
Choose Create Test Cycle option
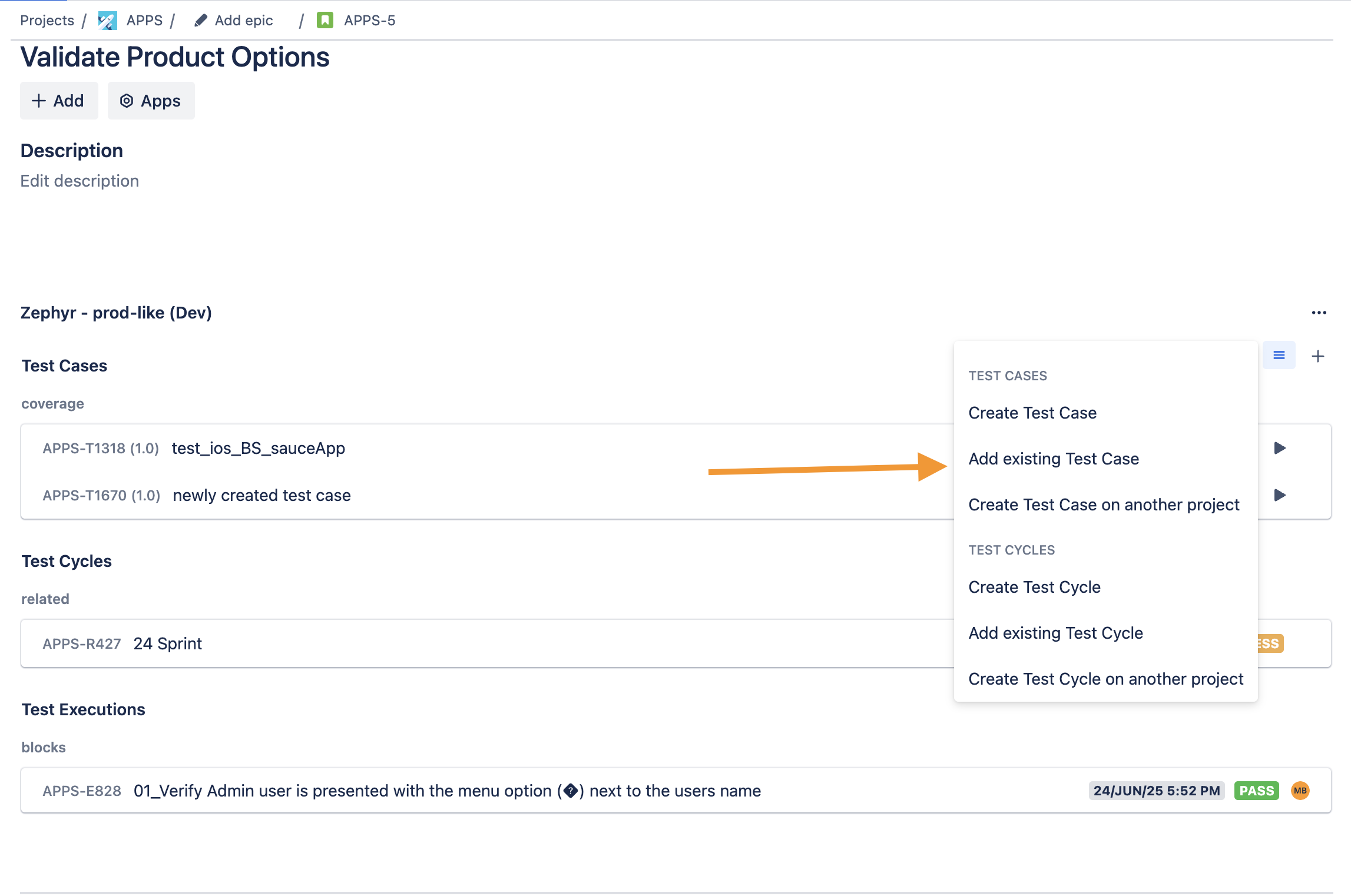pos(1034,587)
